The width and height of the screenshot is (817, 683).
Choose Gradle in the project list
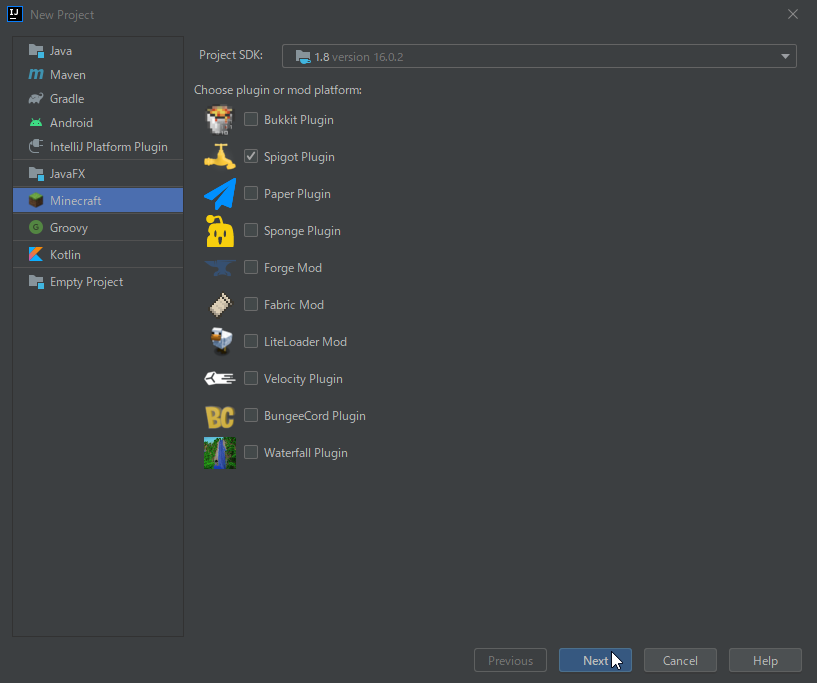(98, 98)
